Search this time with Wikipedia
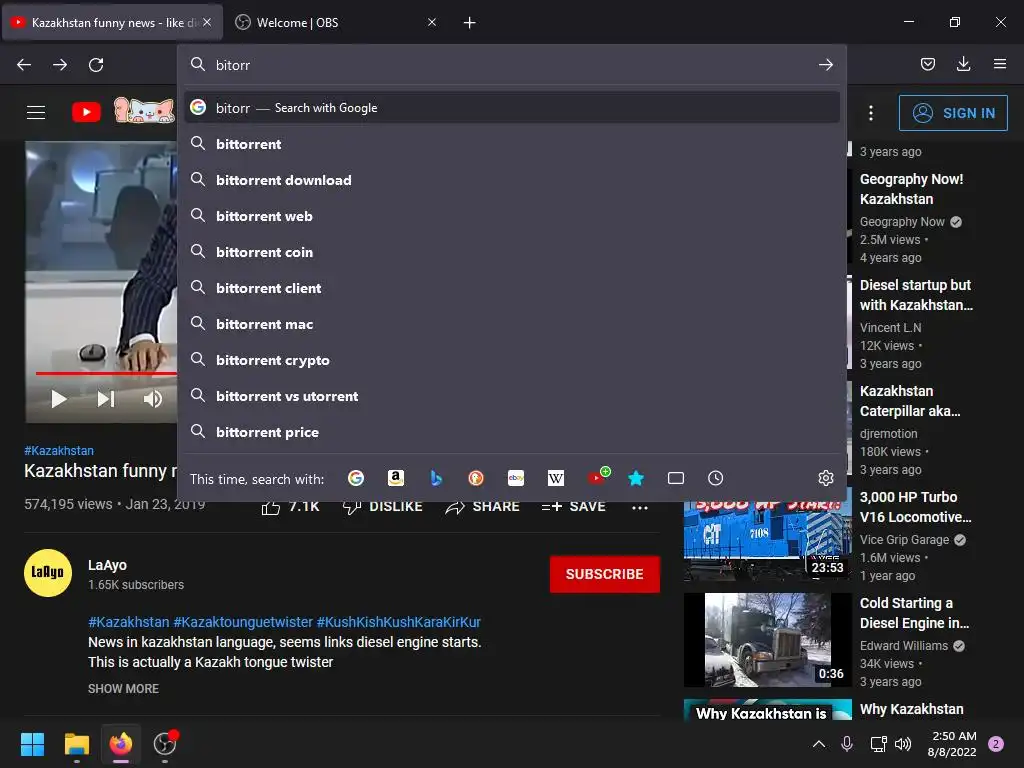This screenshot has width=1024, height=768. point(556,478)
